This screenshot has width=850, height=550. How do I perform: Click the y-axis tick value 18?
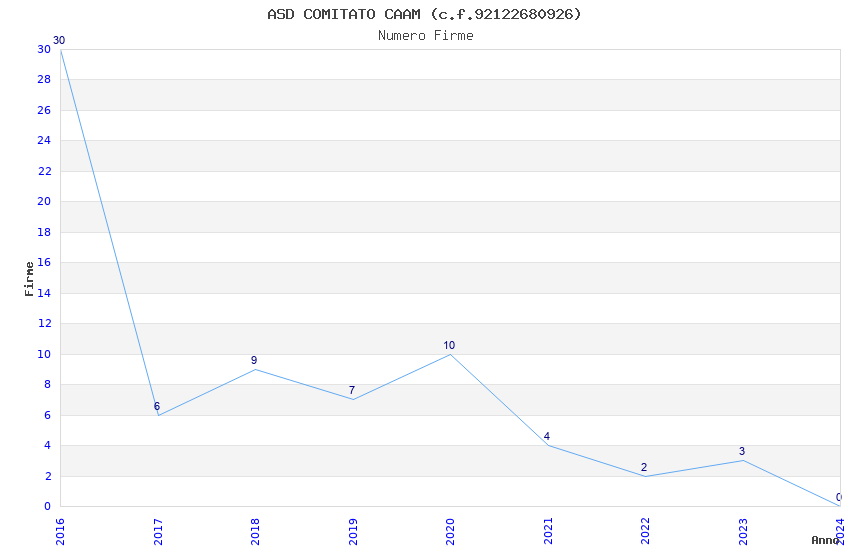[x=44, y=232]
